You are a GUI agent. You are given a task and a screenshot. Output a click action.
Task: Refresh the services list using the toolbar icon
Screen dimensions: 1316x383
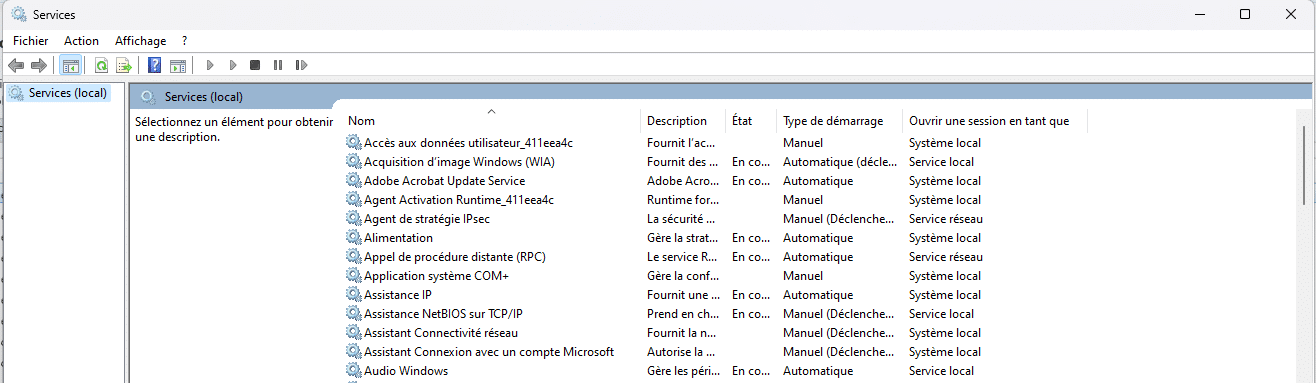[101, 66]
